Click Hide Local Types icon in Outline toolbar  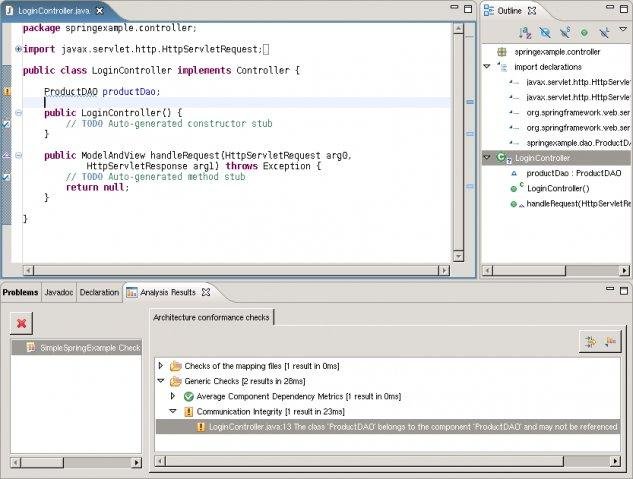click(x=604, y=33)
